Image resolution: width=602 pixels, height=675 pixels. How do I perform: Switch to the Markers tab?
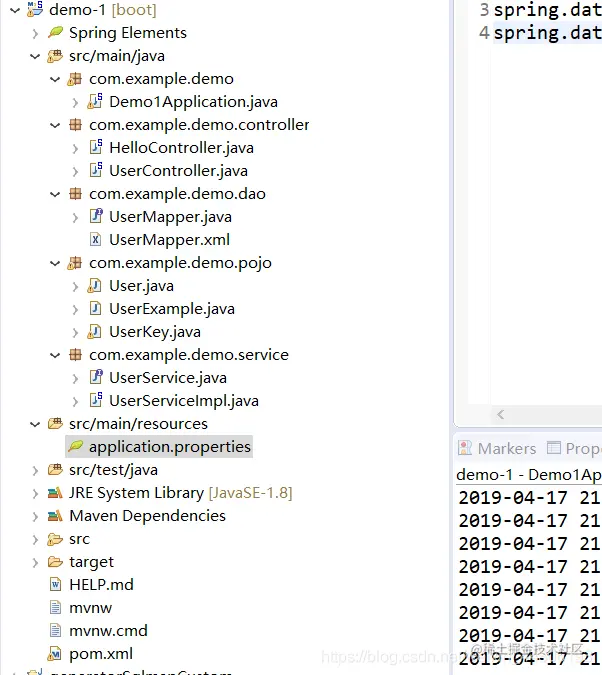[x=497, y=449]
